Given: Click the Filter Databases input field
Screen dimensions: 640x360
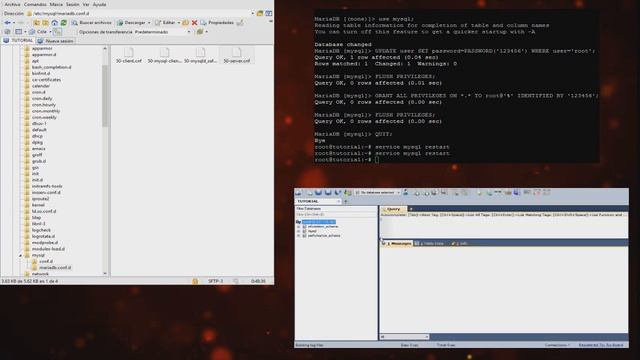Looking at the screenshot, I should (x=336, y=214).
